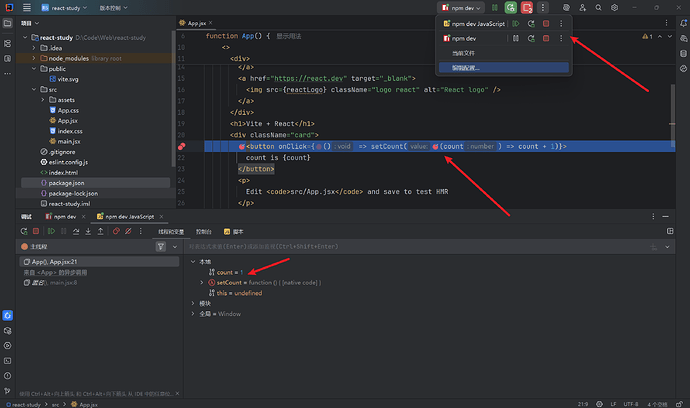This screenshot has width=690, height=408.
Task: Minimize the debug tool window panel
Action: click(x=665, y=217)
